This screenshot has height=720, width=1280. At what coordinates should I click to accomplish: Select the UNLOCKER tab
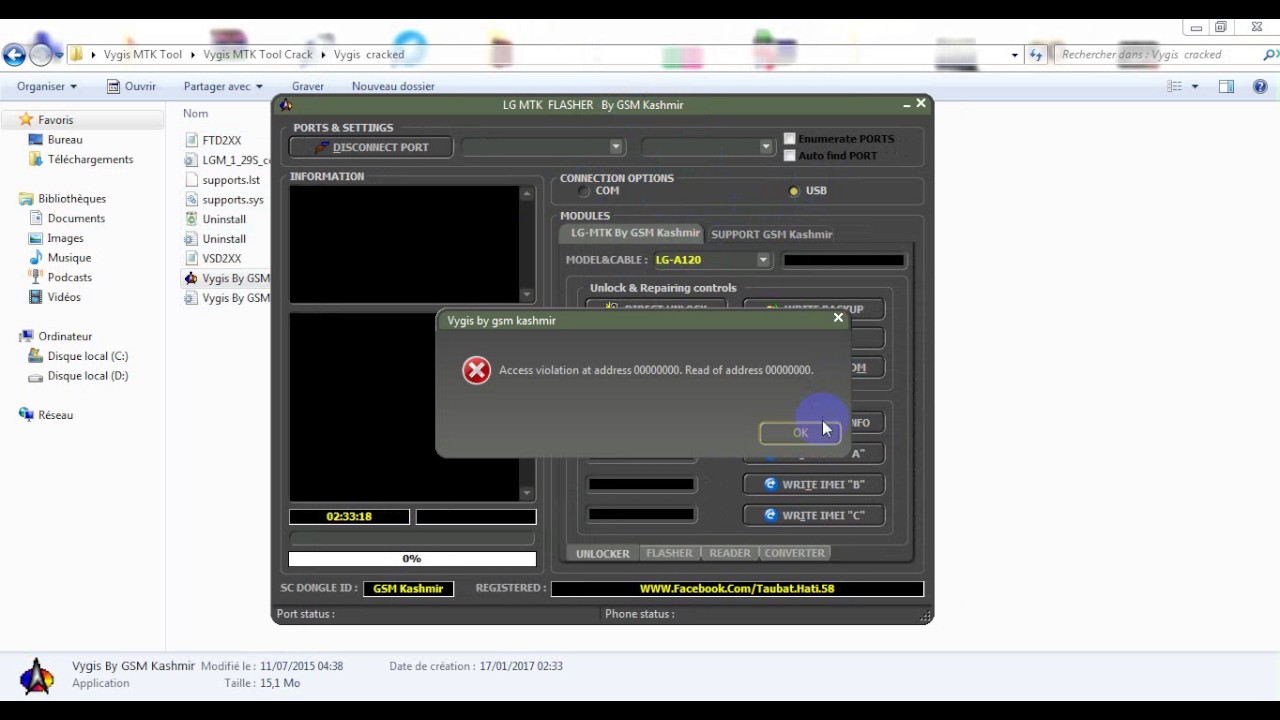coord(603,553)
